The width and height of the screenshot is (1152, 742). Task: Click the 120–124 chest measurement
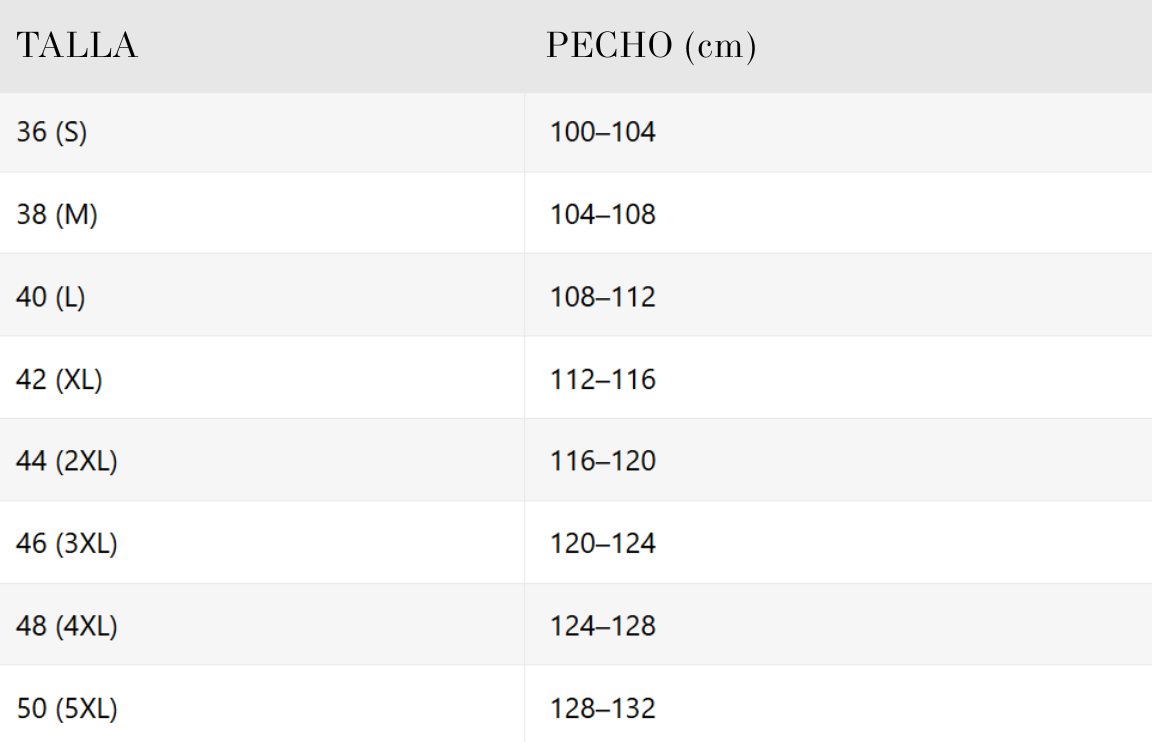603,544
